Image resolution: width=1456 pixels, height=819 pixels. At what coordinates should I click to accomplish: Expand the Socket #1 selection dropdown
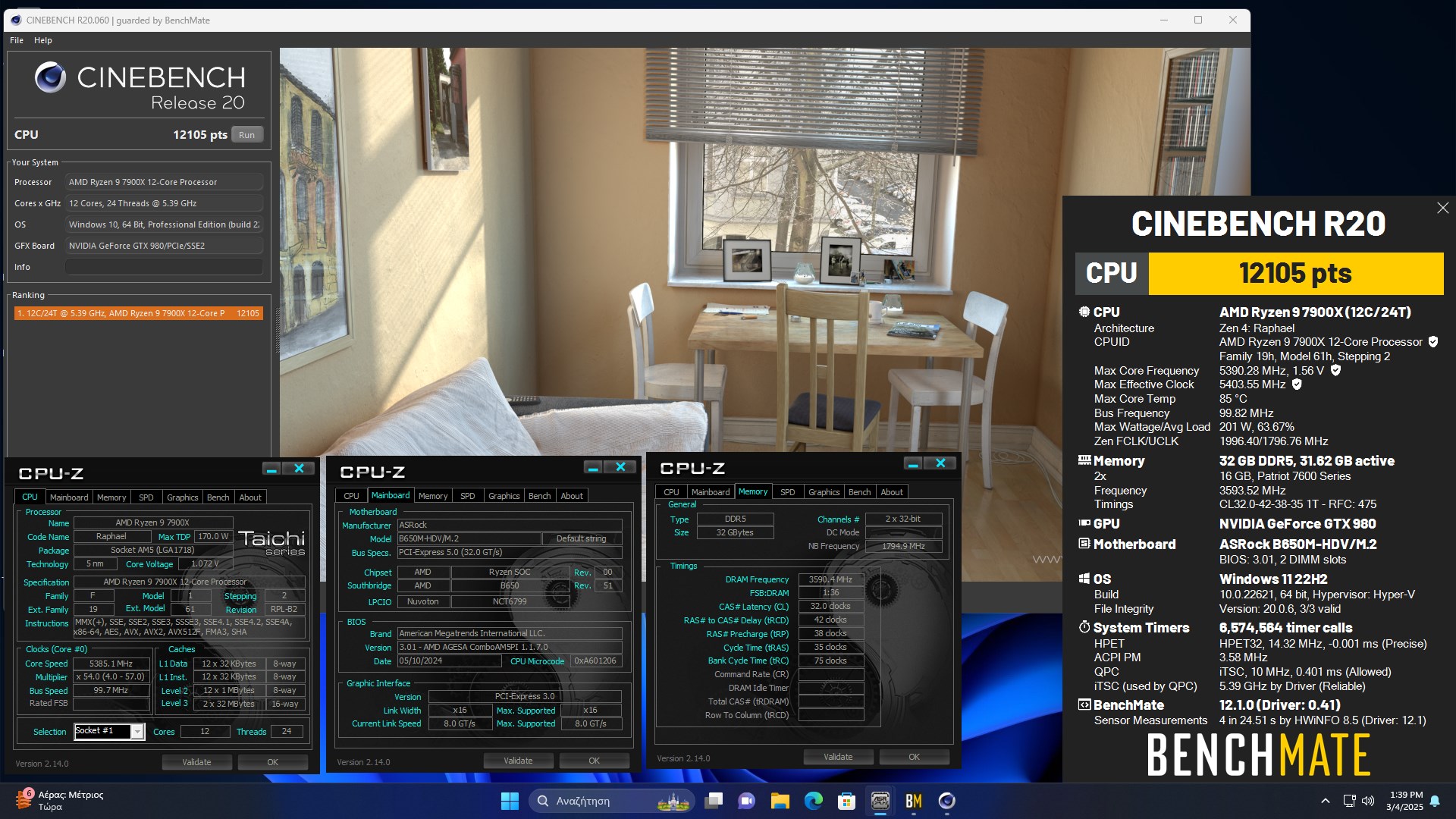pyautogui.click(x=137, y=732)
